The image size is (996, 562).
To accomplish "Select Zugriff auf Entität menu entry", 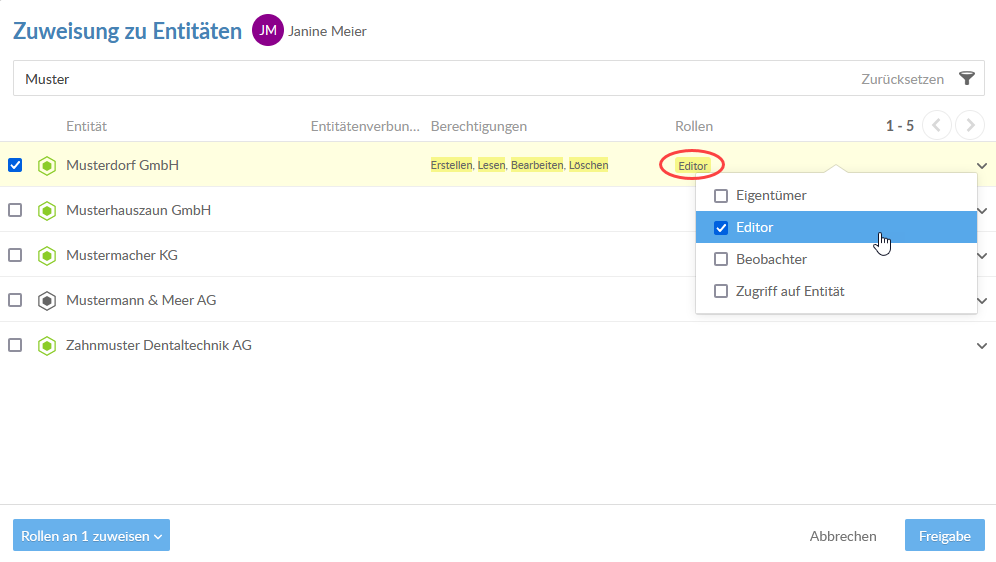I will click(836, 291).
